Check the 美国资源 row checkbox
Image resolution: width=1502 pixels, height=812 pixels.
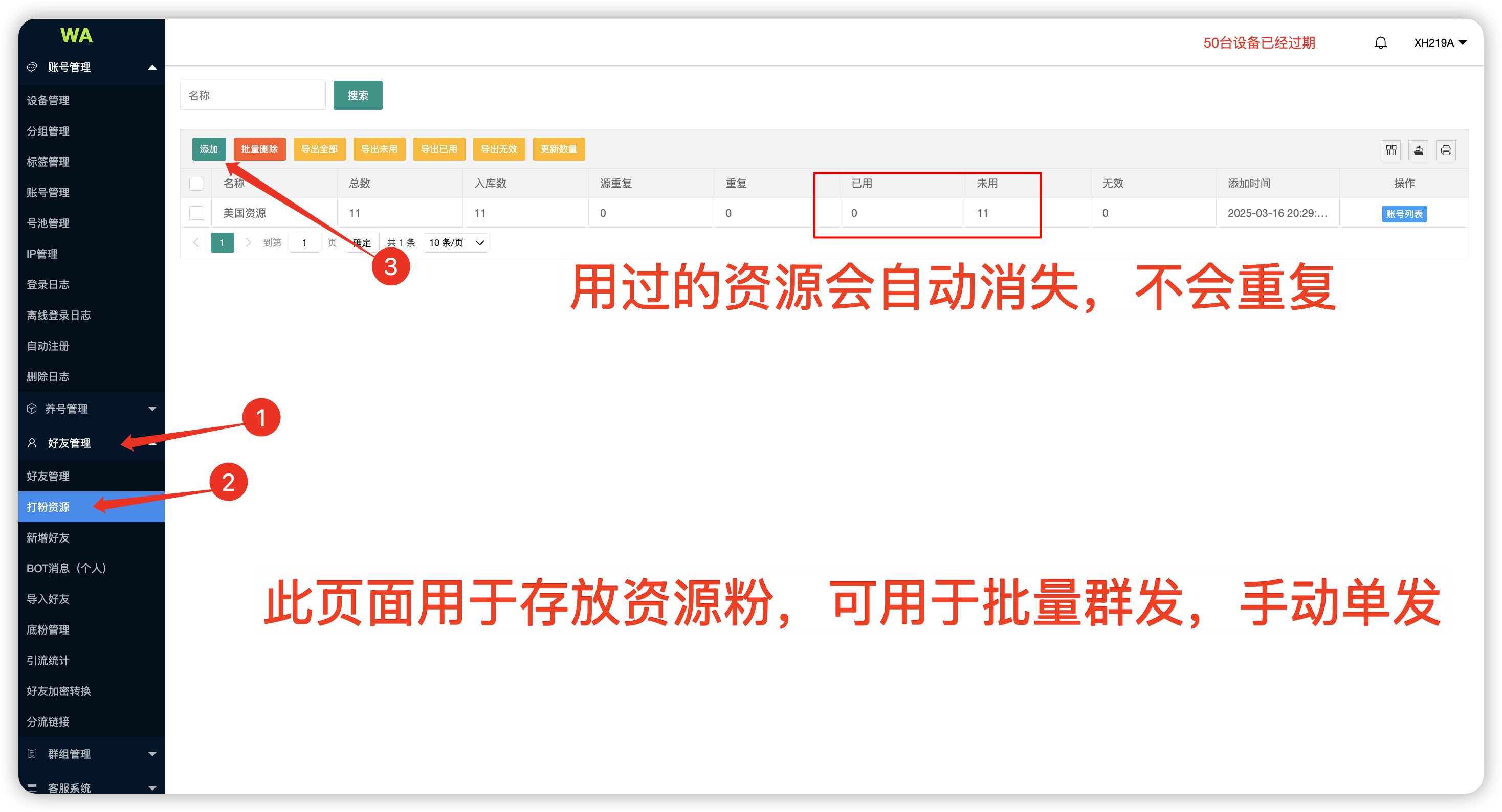point(196,213)
